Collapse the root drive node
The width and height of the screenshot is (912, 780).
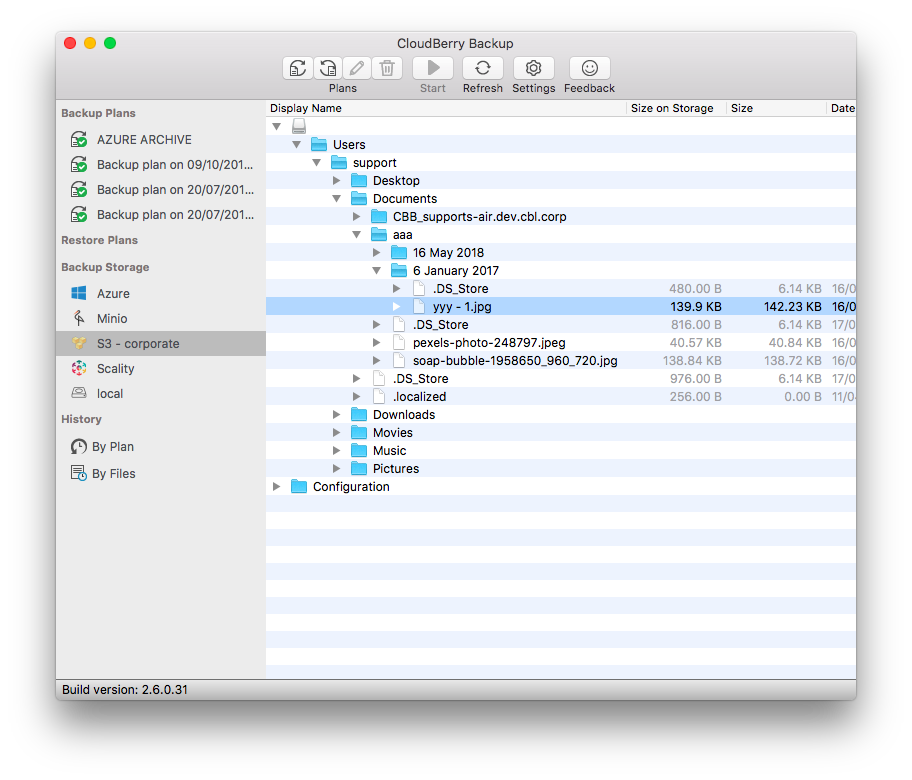point(277,126)
